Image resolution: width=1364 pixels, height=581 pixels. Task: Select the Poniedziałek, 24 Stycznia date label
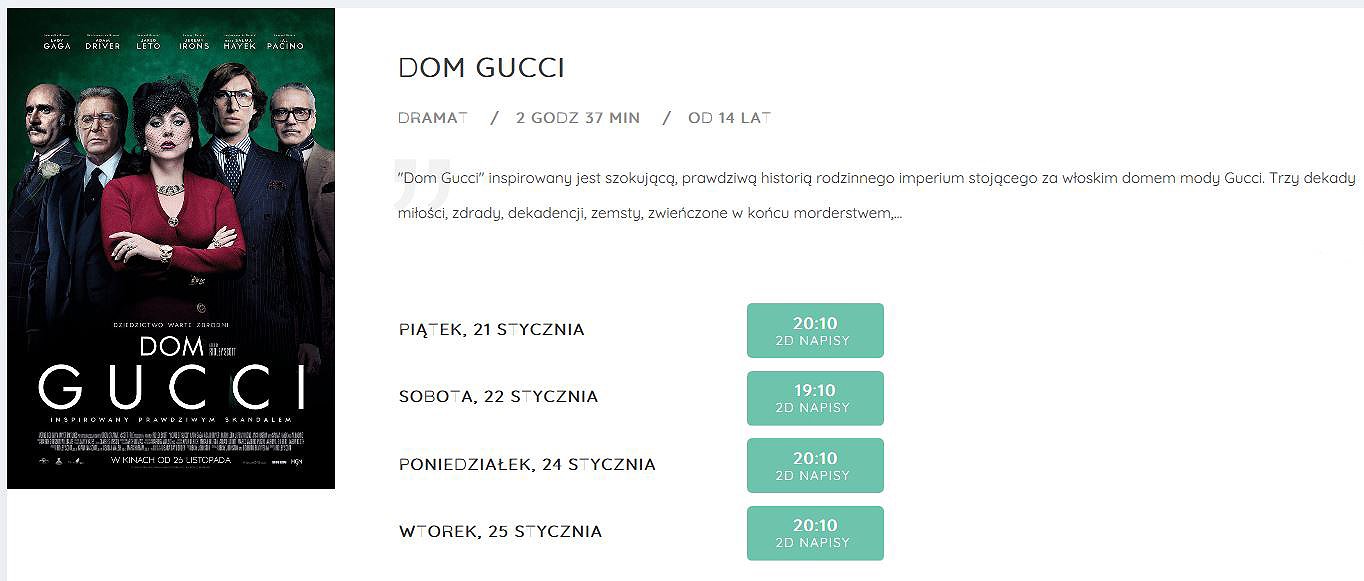point(527,465)
